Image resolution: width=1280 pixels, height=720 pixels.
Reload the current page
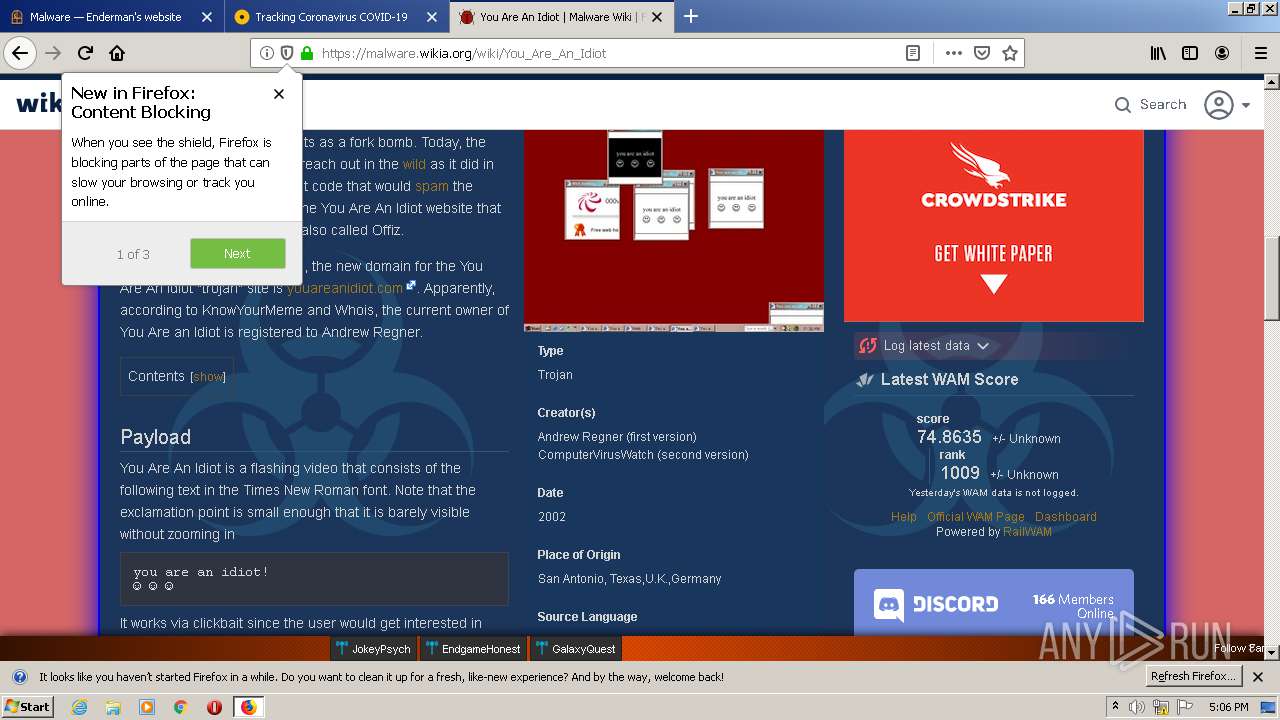(x=85, y=53)
